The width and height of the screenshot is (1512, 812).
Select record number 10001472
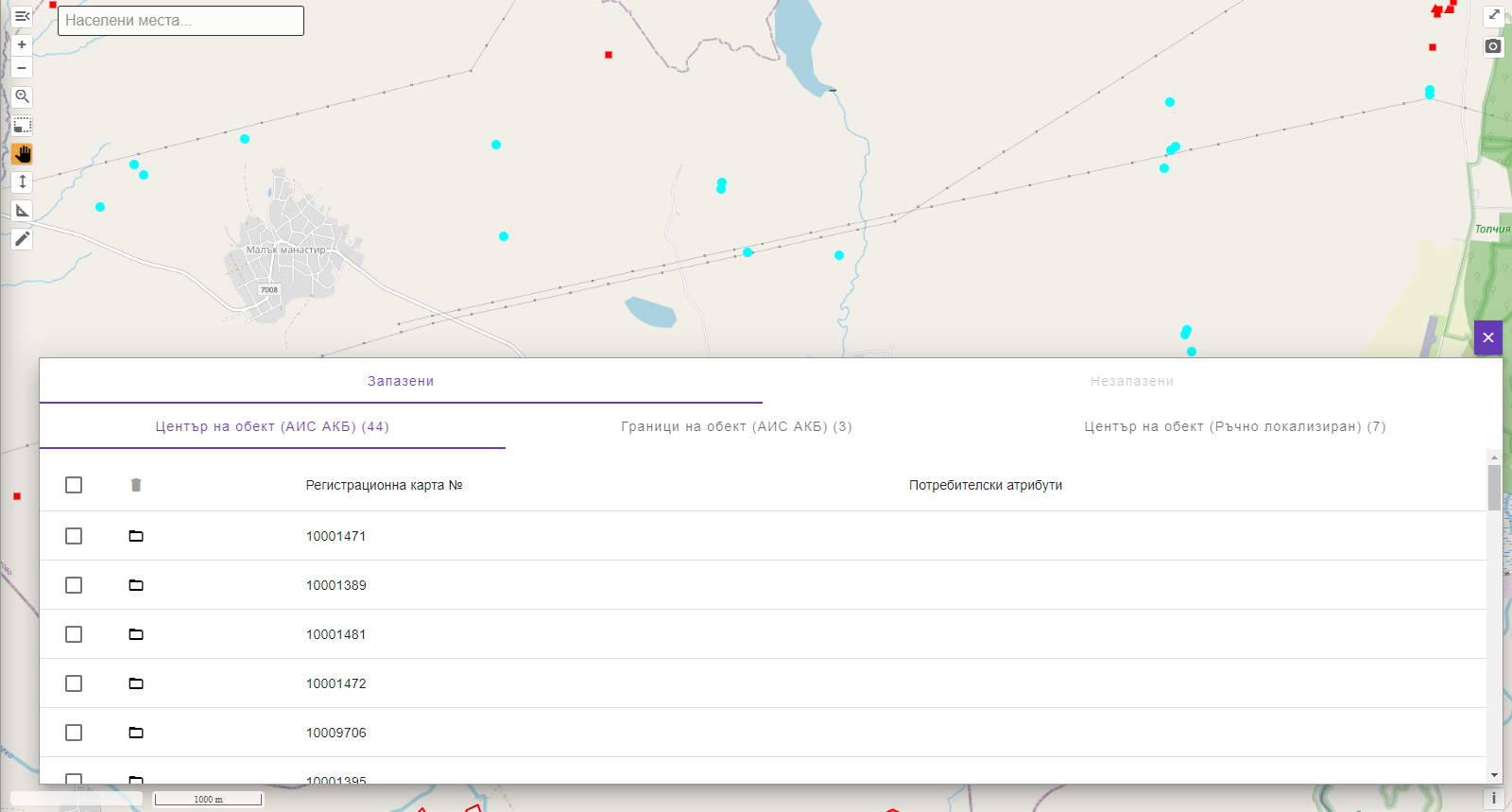click(x=335, y=683)
